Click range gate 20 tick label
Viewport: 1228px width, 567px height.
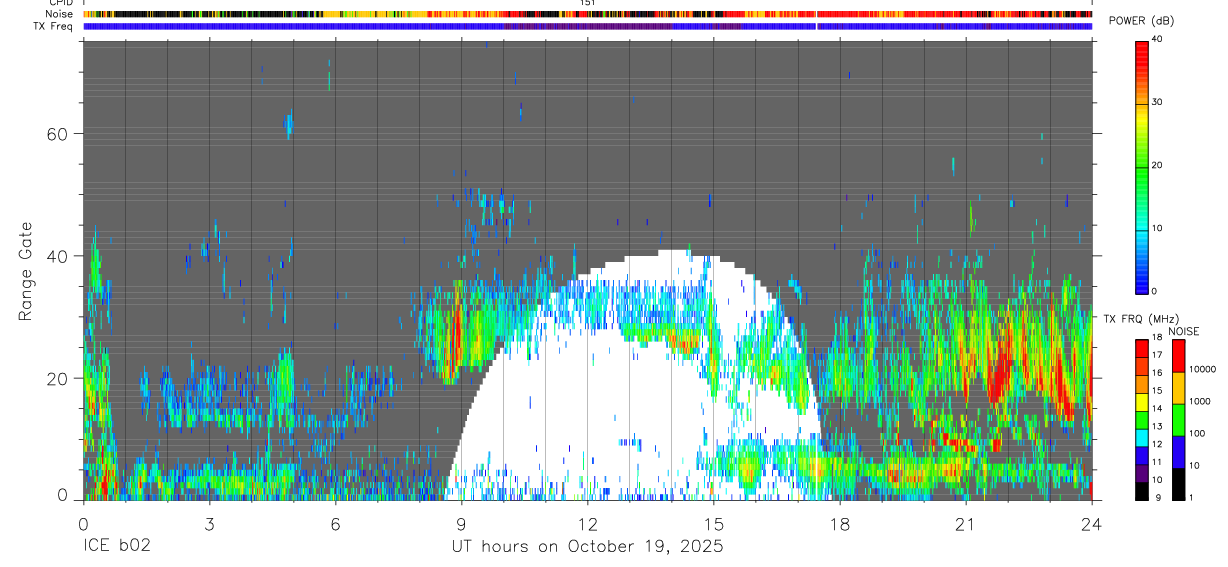[56, 378]
